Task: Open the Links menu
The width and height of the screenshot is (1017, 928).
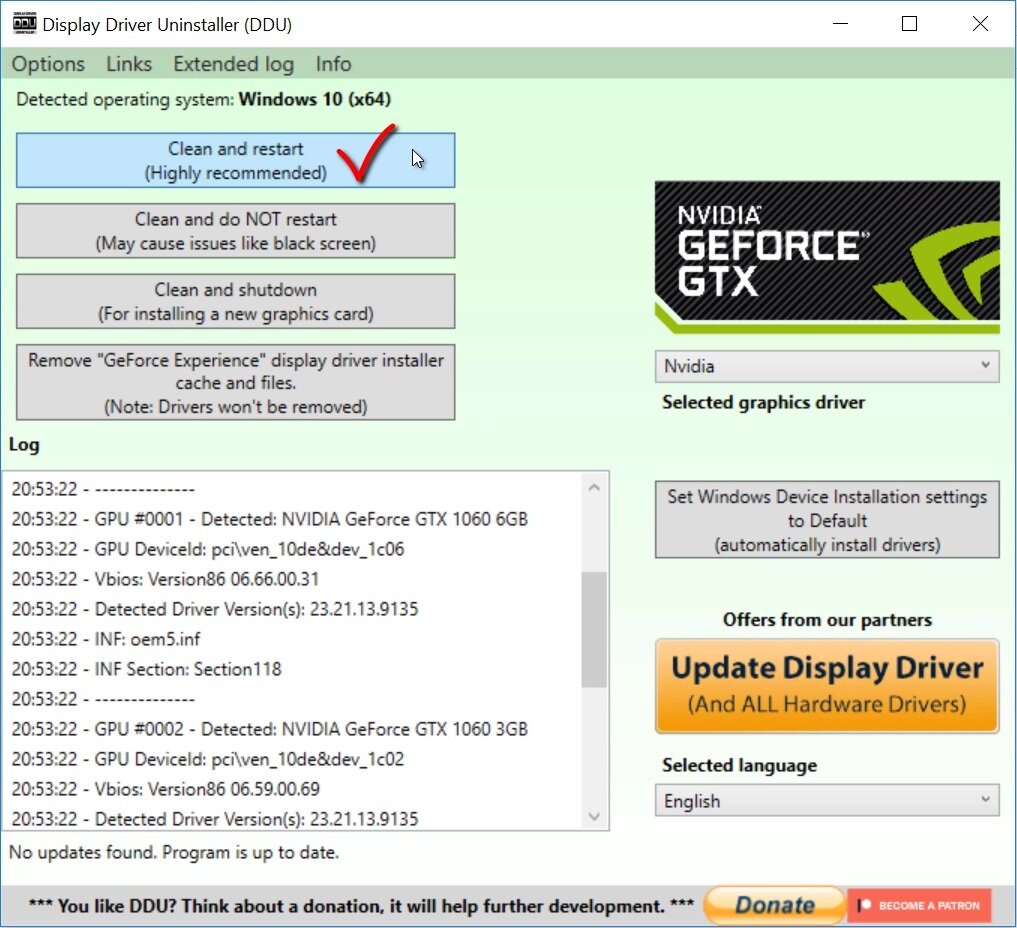Action: click(x=129, y=64)
